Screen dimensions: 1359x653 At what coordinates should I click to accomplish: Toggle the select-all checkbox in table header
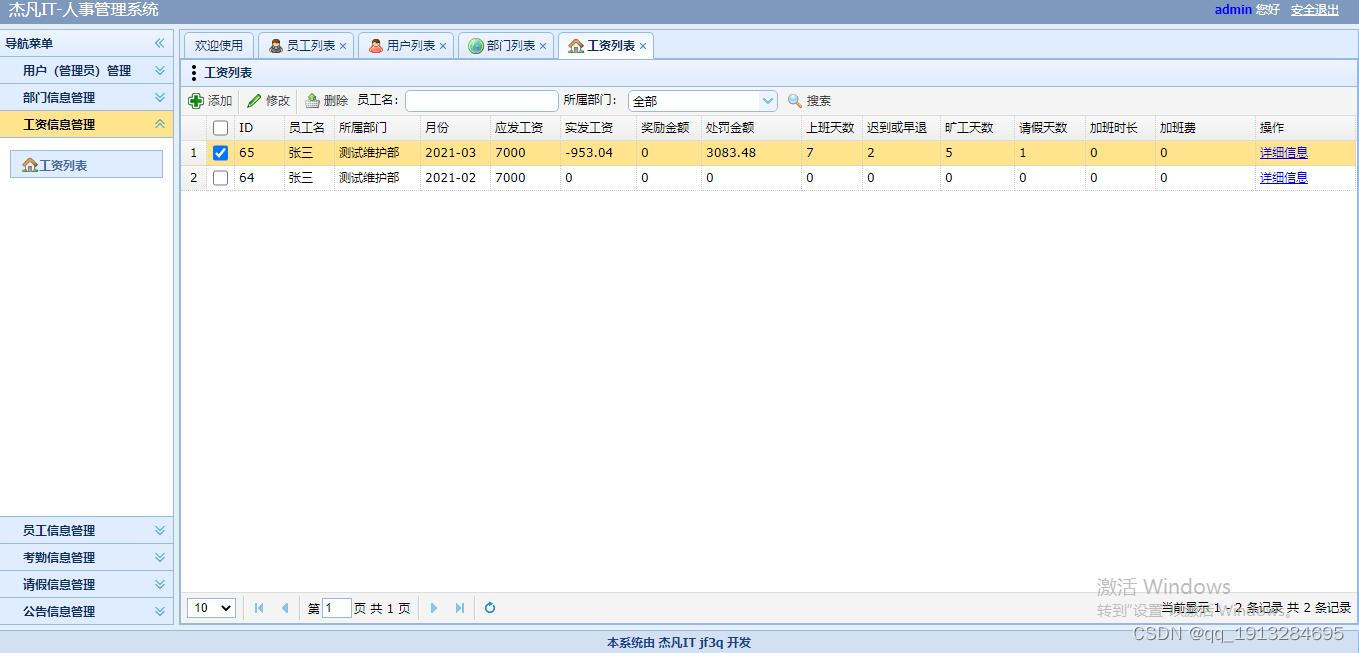click(221, 128)
